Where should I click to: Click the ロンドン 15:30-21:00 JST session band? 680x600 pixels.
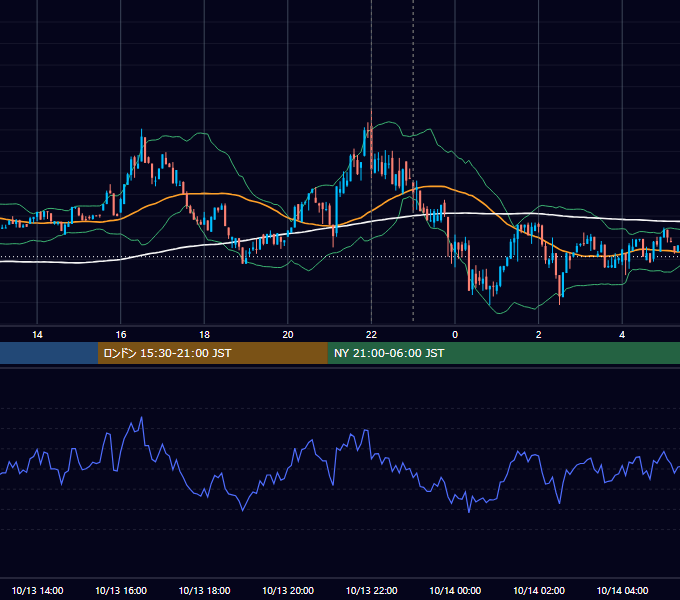[212, 353]
